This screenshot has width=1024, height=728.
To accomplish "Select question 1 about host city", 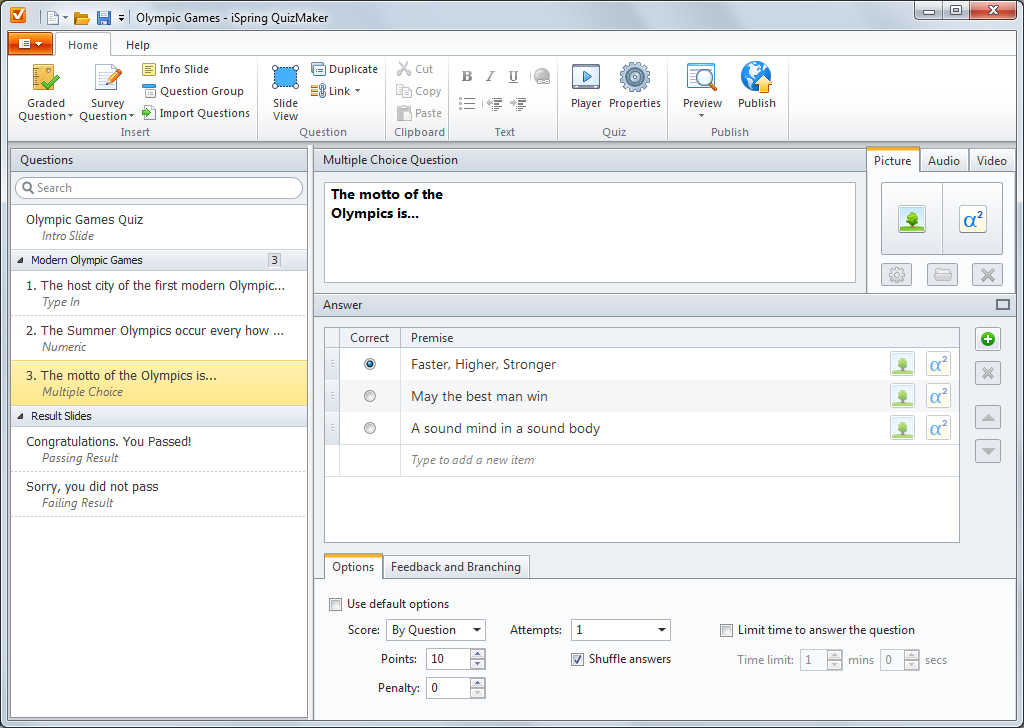I will (x=159, y=293).
